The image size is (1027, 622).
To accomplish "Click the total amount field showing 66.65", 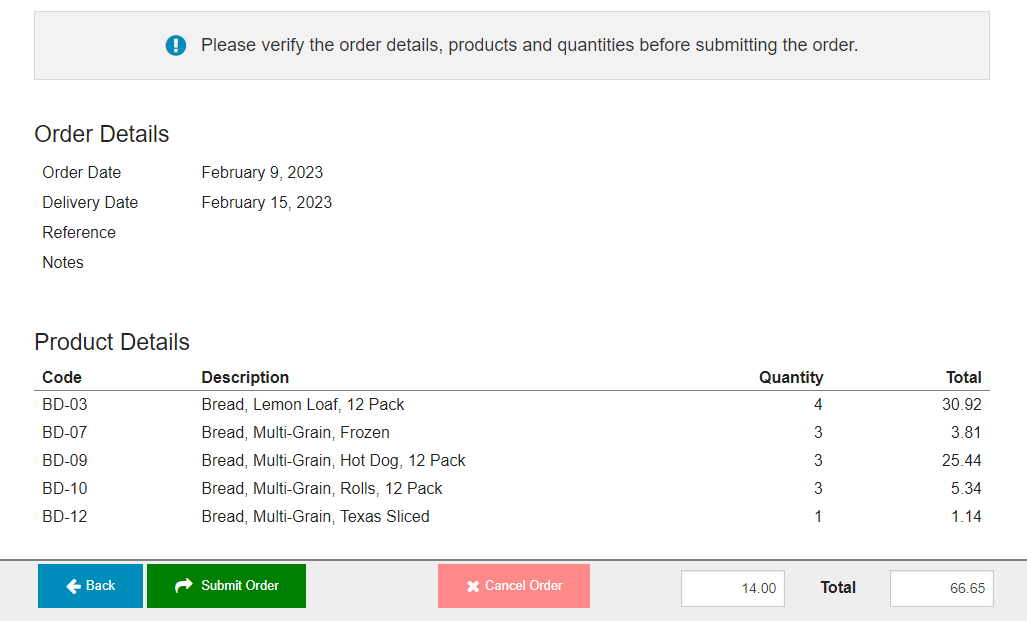I will pos(939,588).
